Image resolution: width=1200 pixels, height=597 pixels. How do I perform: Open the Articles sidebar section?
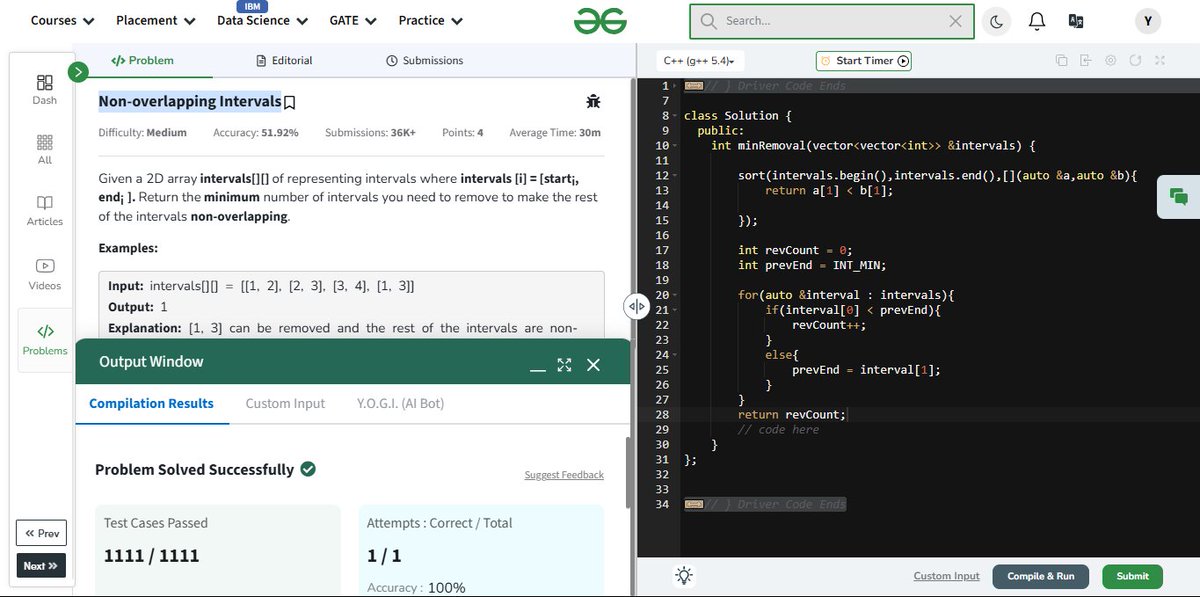pos(44,211)
